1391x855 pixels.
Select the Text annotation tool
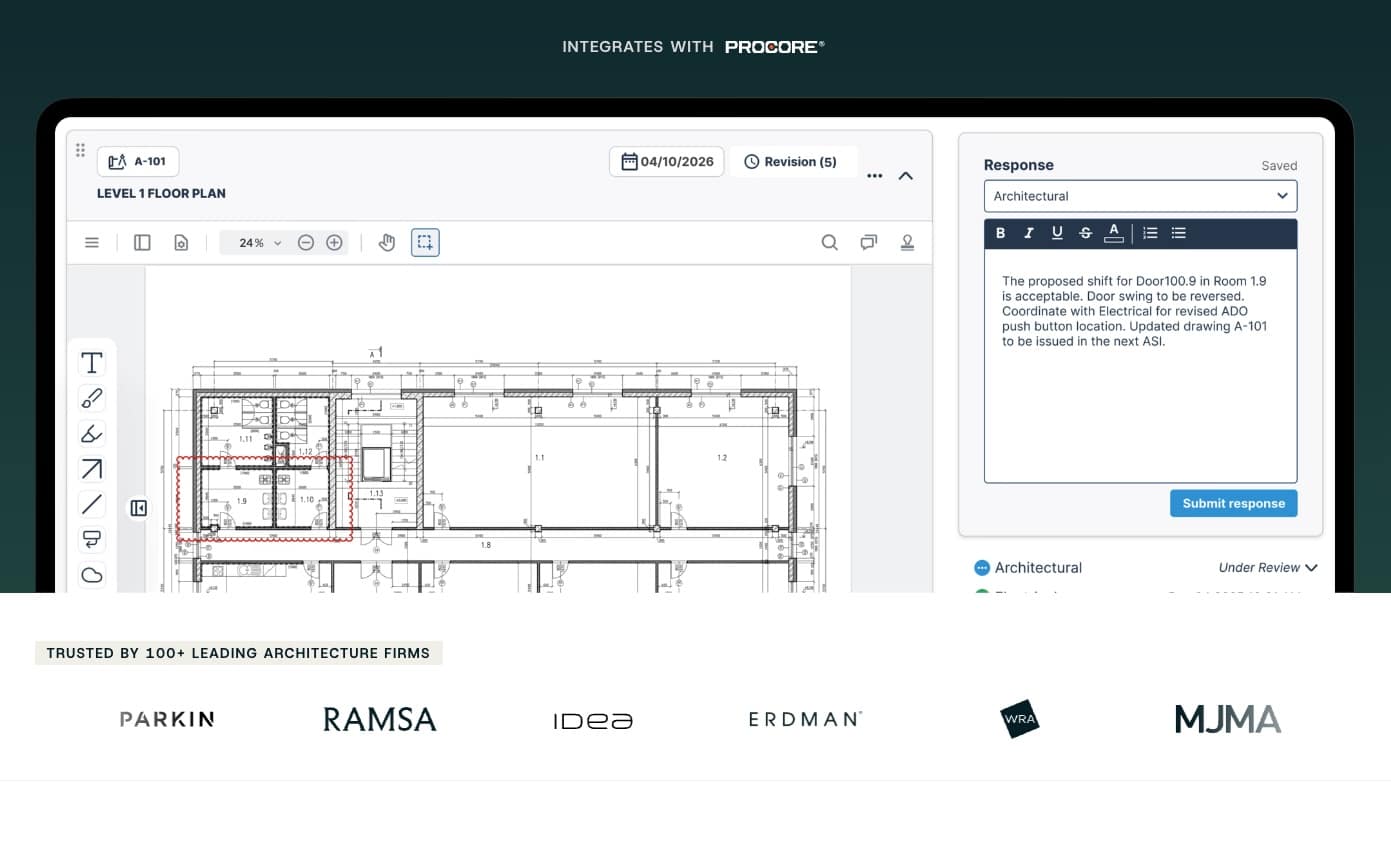click(x=92, y=363)
